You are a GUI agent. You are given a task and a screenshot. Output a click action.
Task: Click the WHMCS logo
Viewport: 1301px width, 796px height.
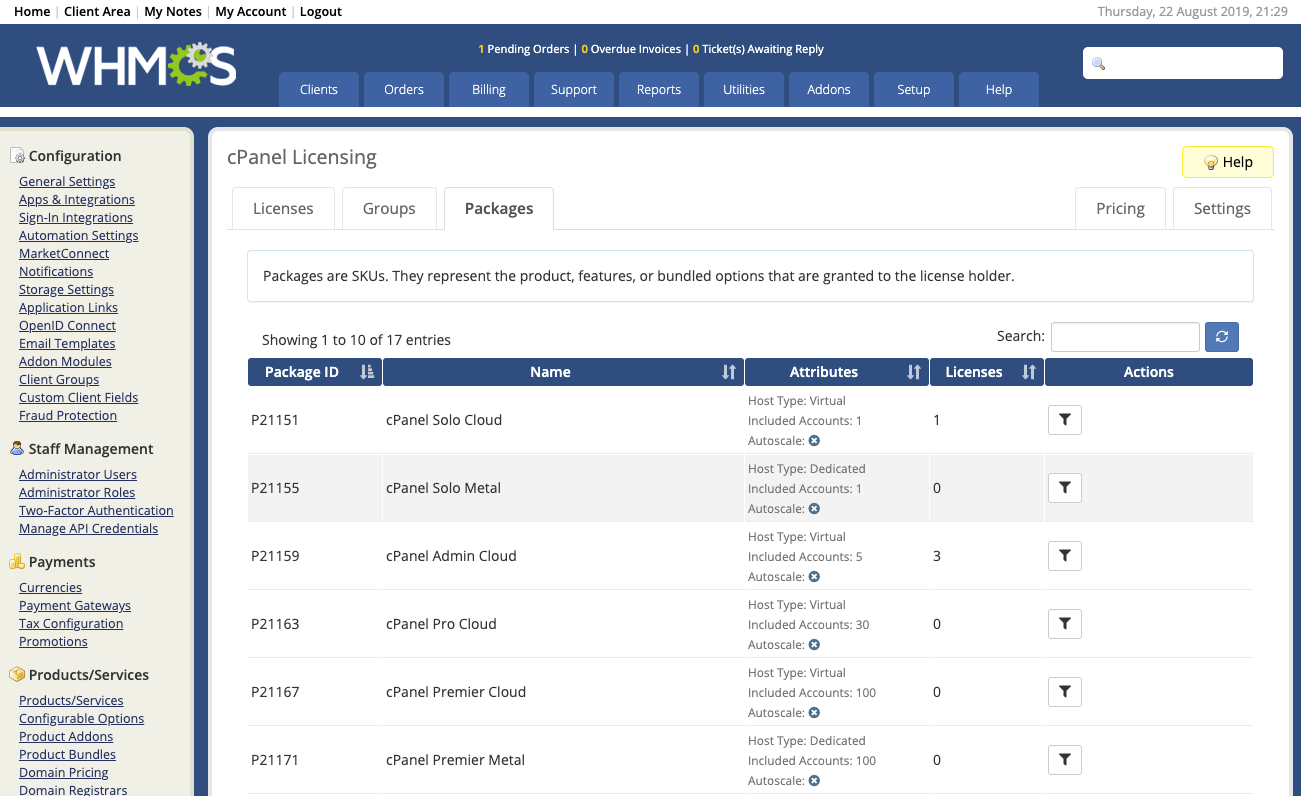137,65
